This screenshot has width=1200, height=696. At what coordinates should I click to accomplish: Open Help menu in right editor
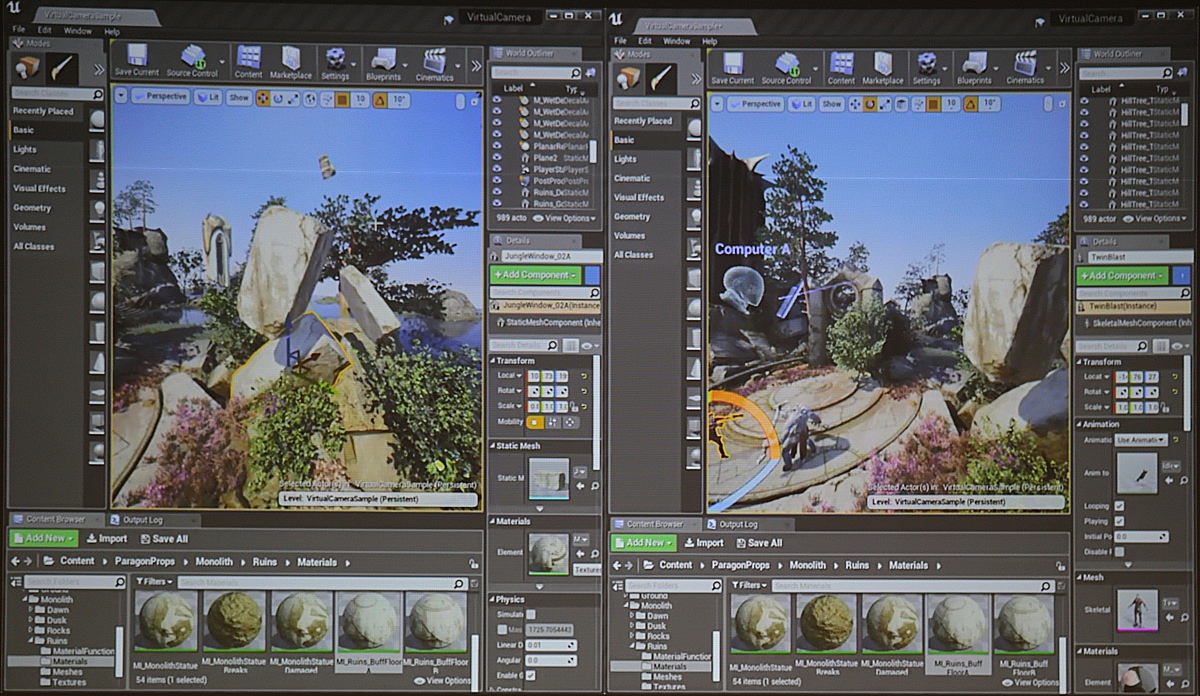click(x=710, y=41)
